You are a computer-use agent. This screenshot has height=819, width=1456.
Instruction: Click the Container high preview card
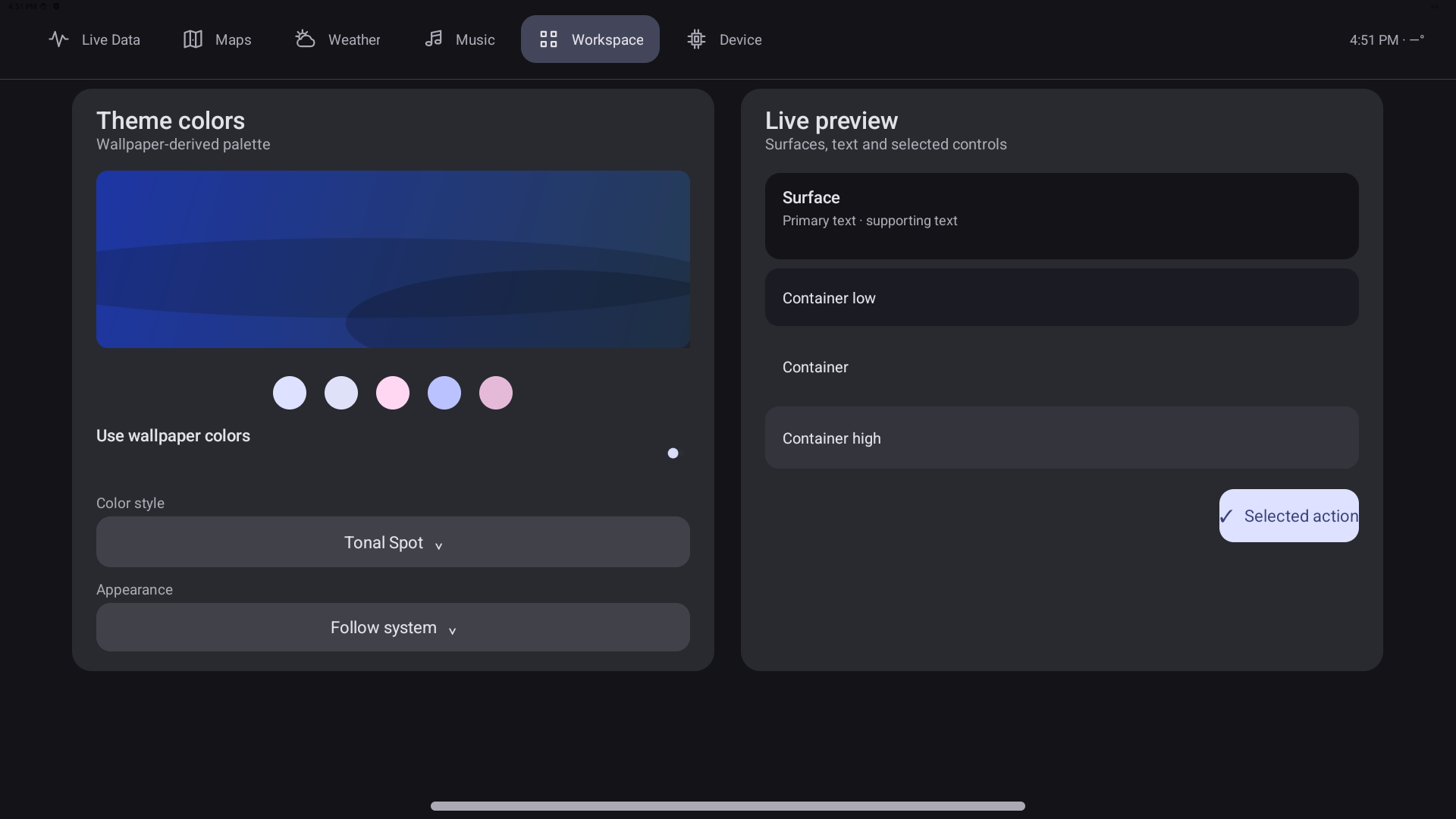coord(1062,438)
